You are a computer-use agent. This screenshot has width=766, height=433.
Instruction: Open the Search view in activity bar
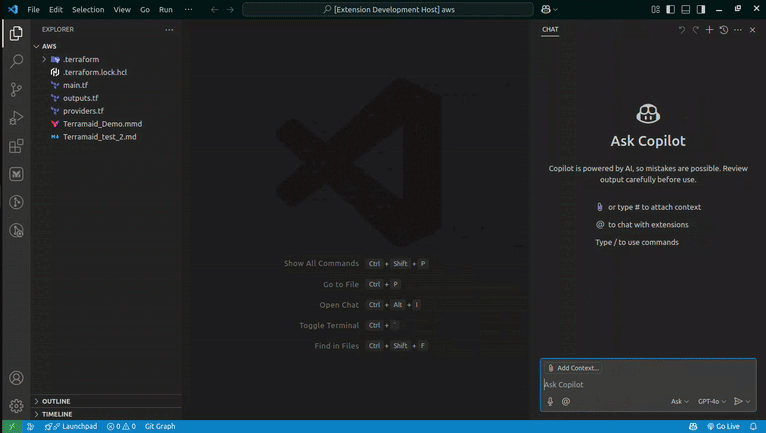(16, 61)
